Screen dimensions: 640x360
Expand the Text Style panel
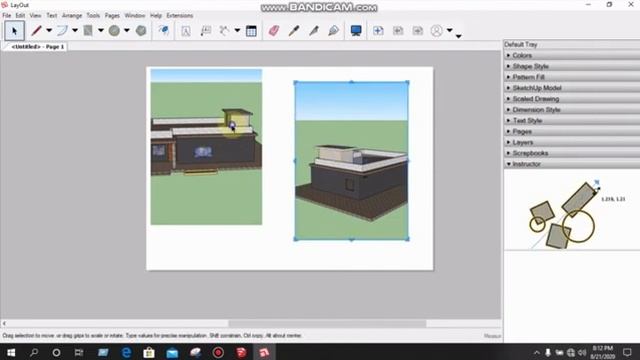(571, 120)
